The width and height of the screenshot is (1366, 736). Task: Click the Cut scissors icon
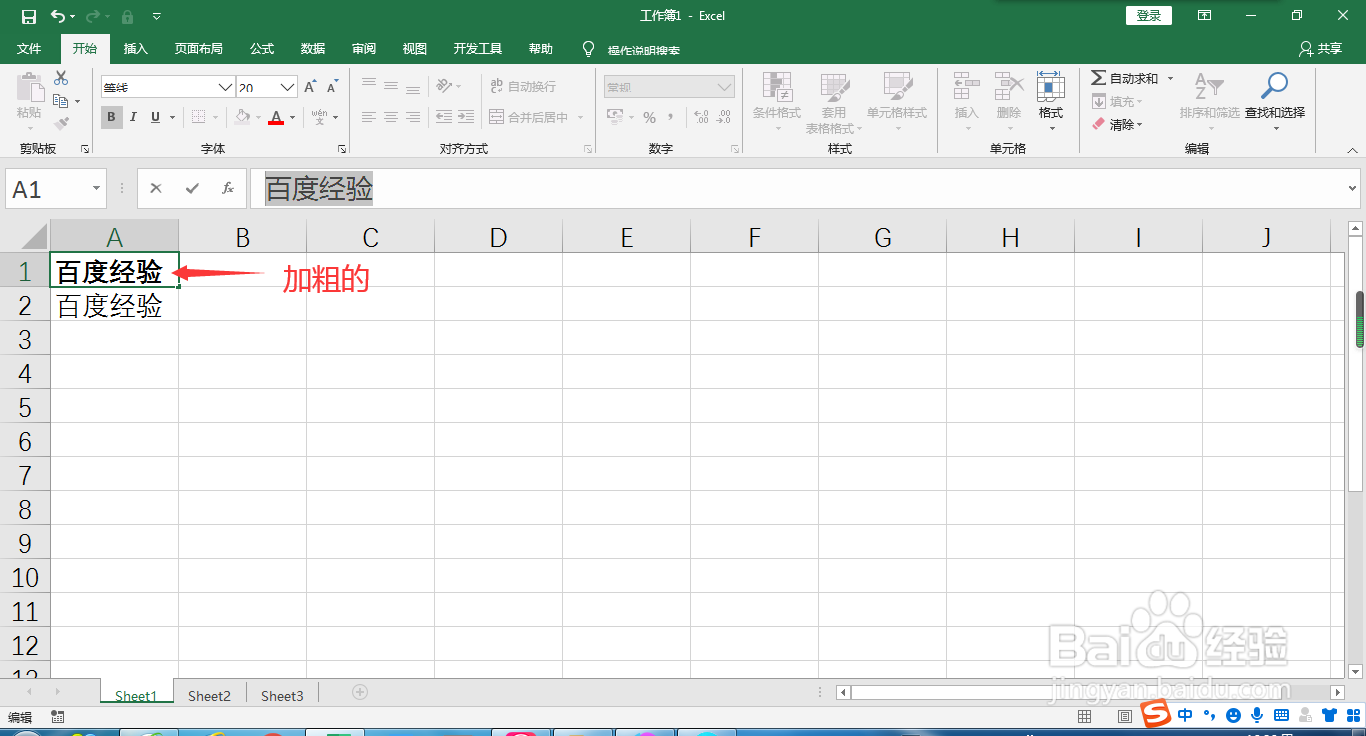click(x=61, y=78)
